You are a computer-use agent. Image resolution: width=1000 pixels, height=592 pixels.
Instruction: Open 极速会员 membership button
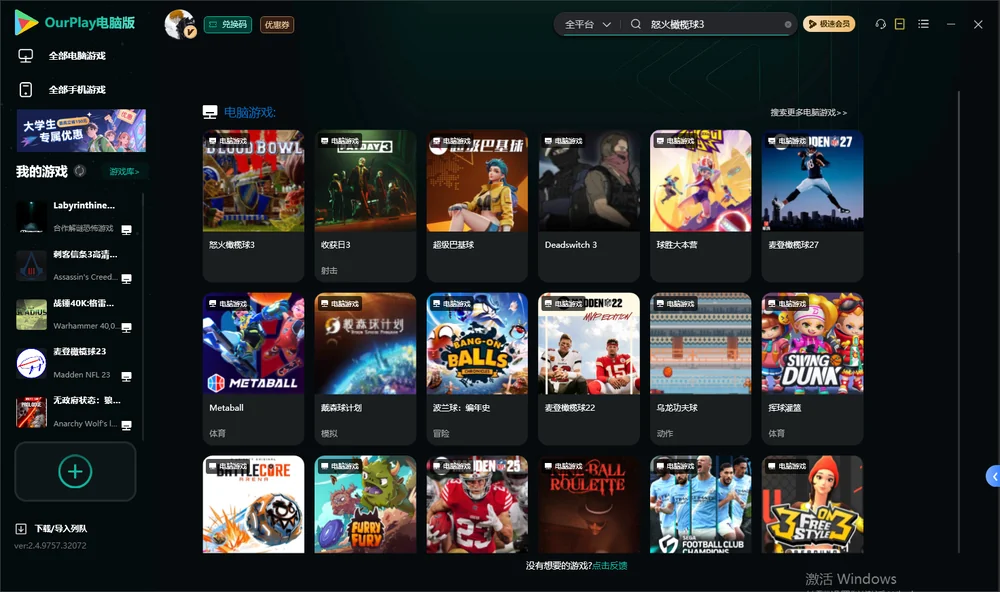pyautogui.click(x=829, y=24)
